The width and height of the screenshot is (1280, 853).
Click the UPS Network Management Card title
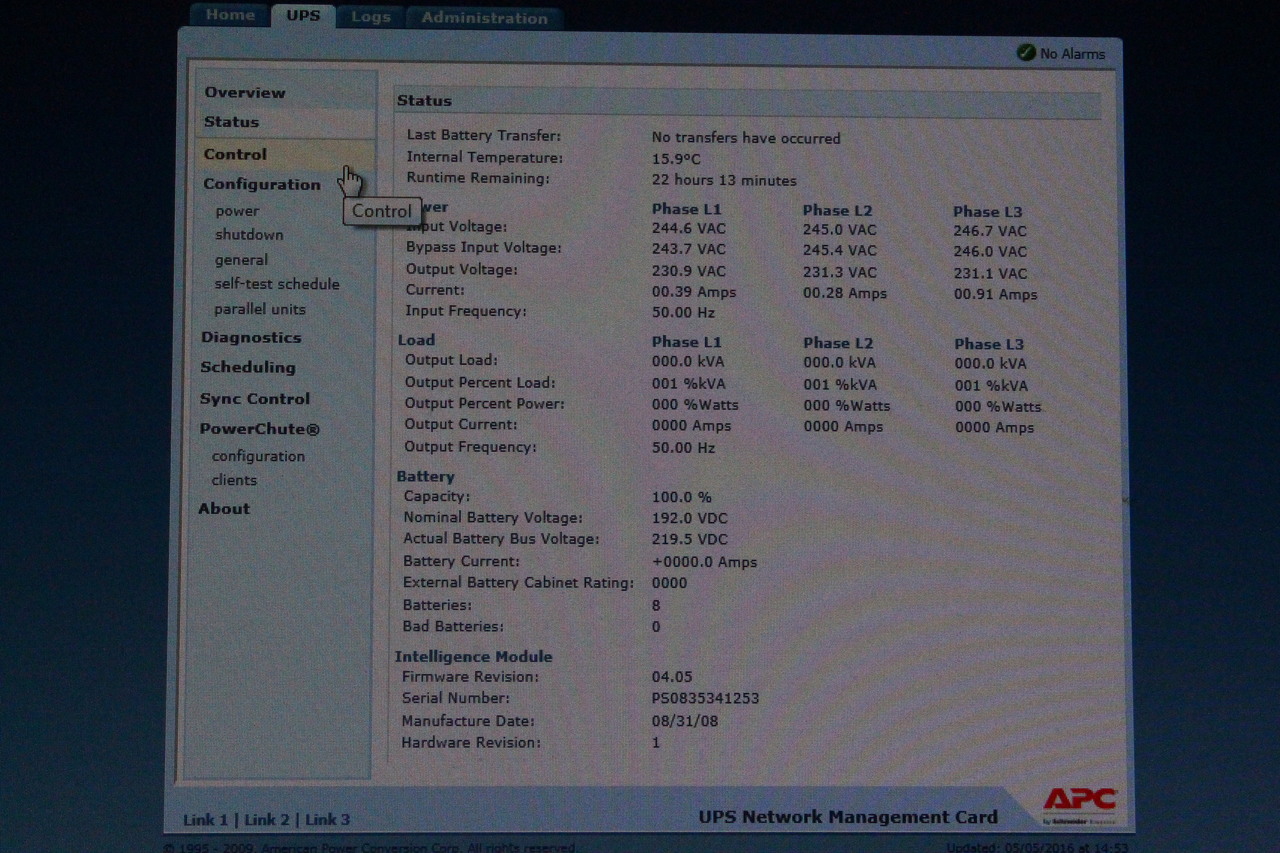(x=848, y=817)
